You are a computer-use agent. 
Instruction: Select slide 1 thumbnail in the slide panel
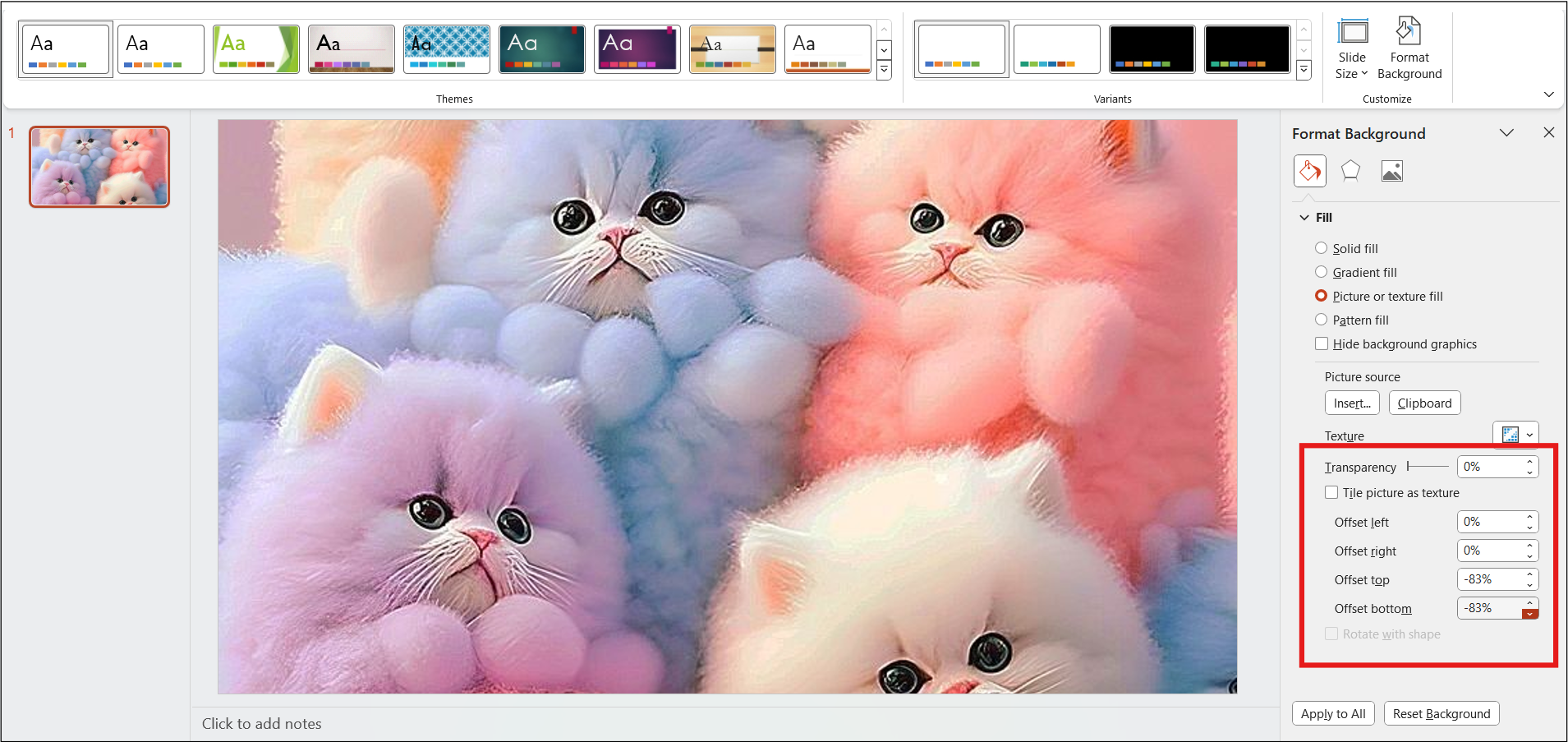tap(99, 166)
